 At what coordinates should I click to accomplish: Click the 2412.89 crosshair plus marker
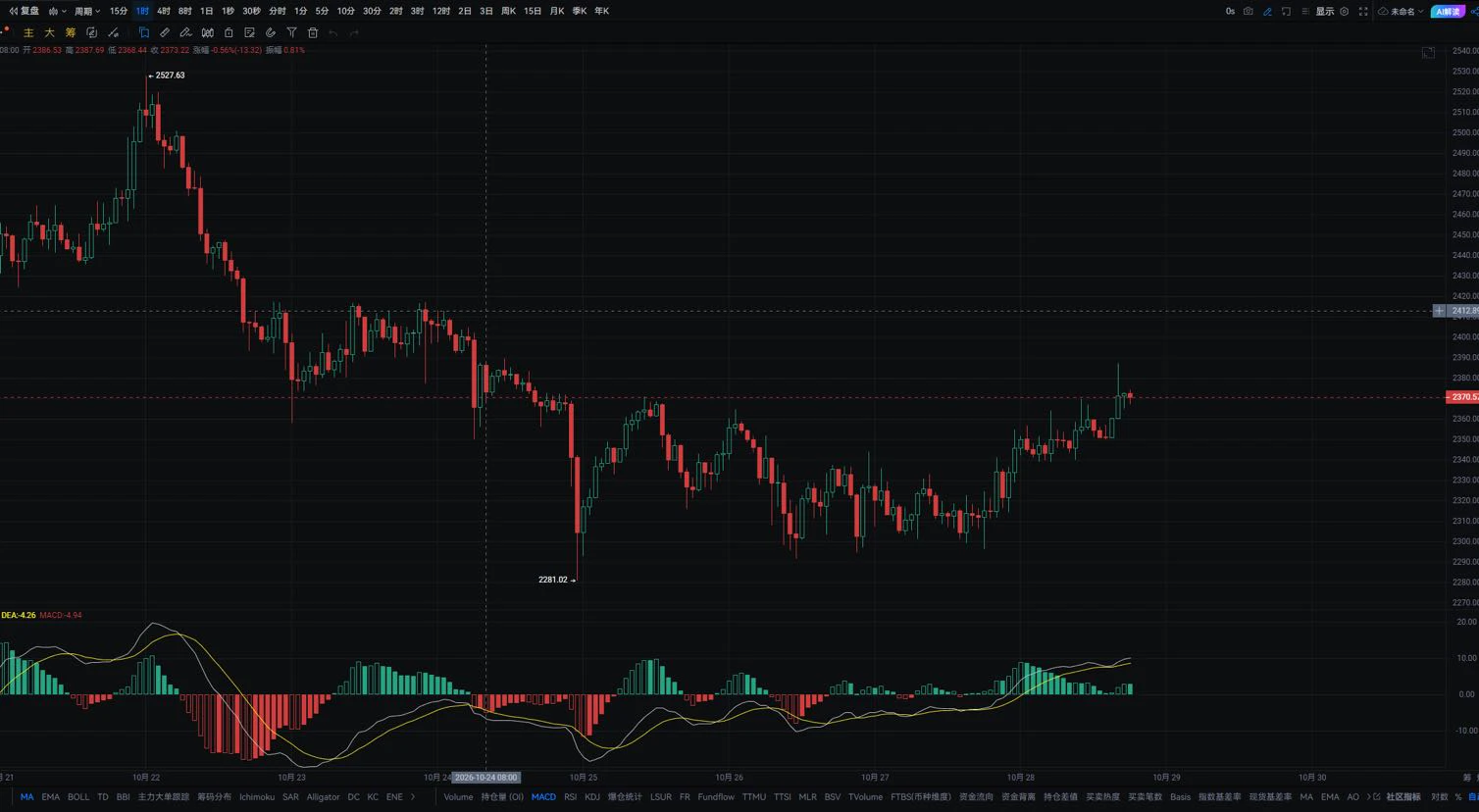point(1439,311)
